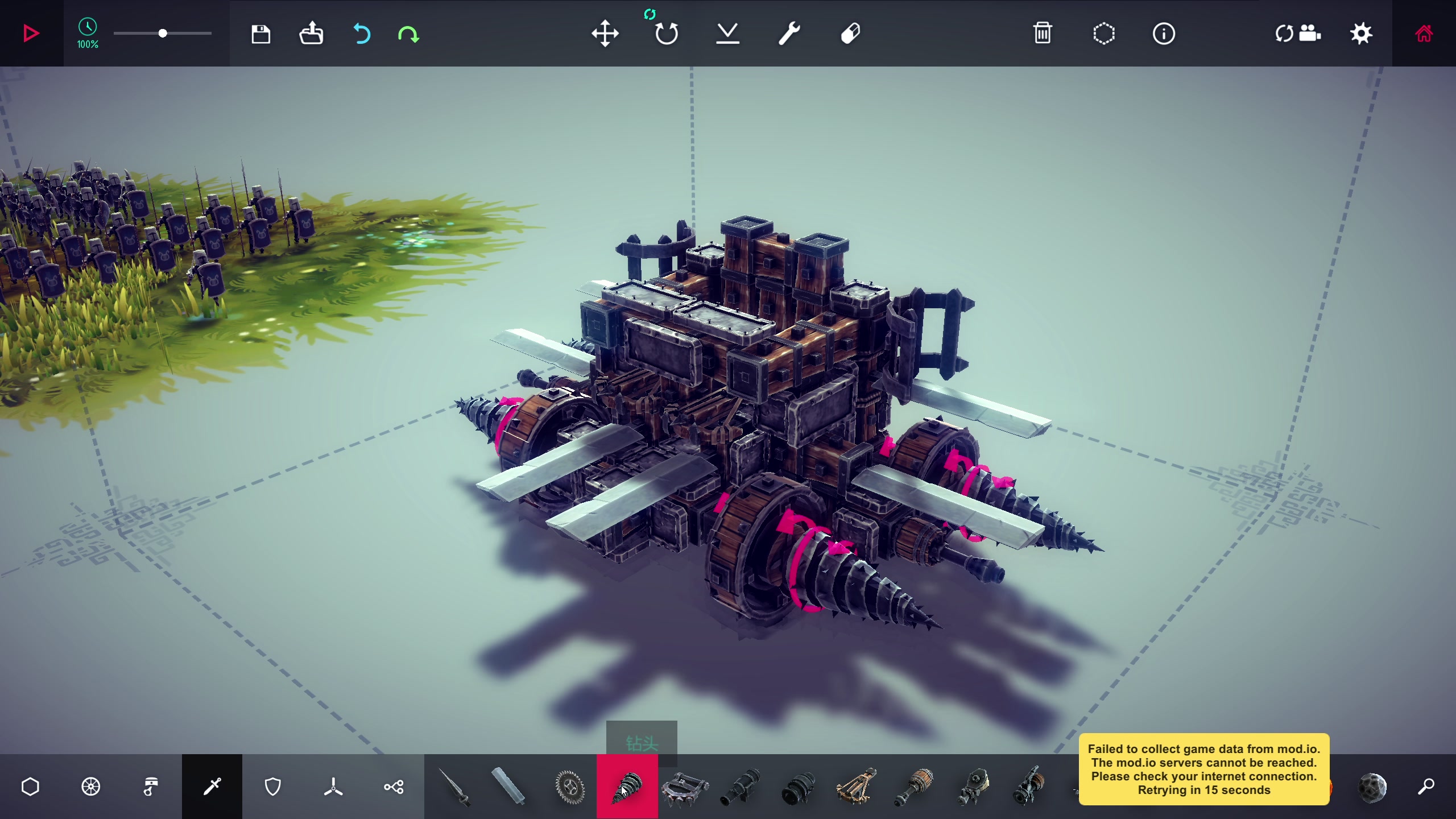
Task: Switch to the connected-nodes automation category tab
Action: (x=394, y=787)
